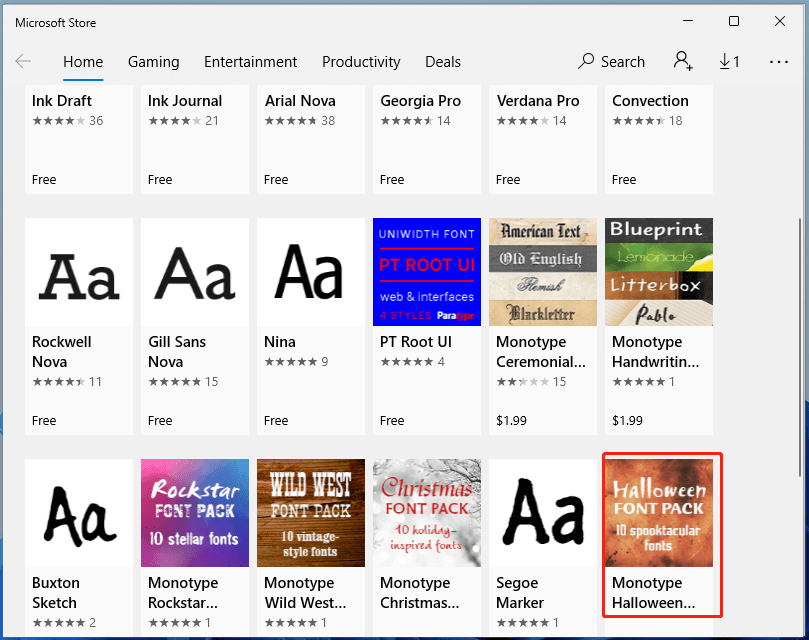This screenshot has width=809, height=640.
Task: Open the Entertainment tab
Action: (250, 61)
